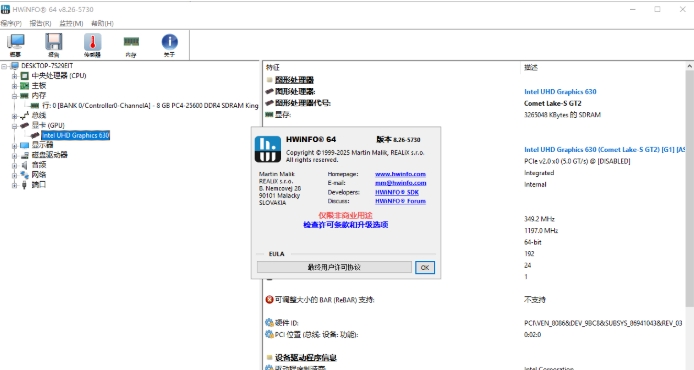Viewport: 694px width, 370px height.
Task: Open the 帮助(H) menu
Action: (102, 23)
